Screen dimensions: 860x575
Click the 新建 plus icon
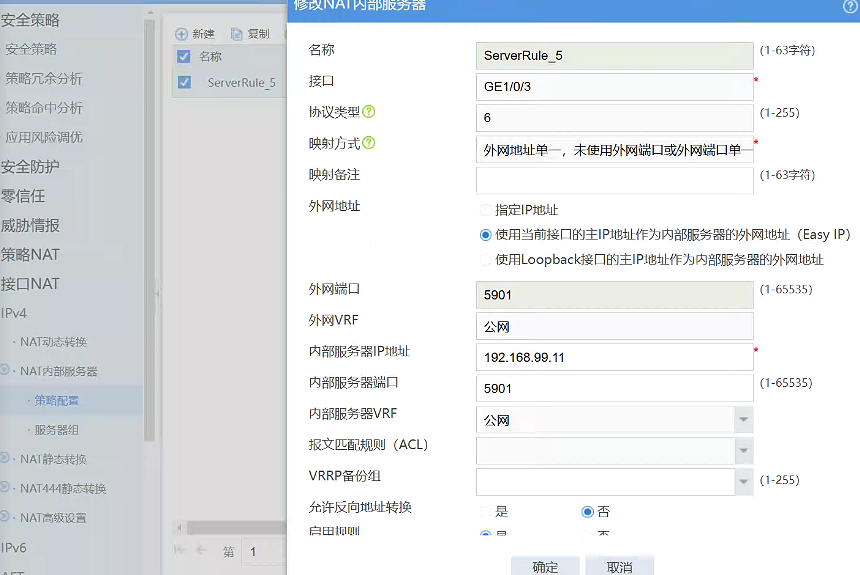181,34
